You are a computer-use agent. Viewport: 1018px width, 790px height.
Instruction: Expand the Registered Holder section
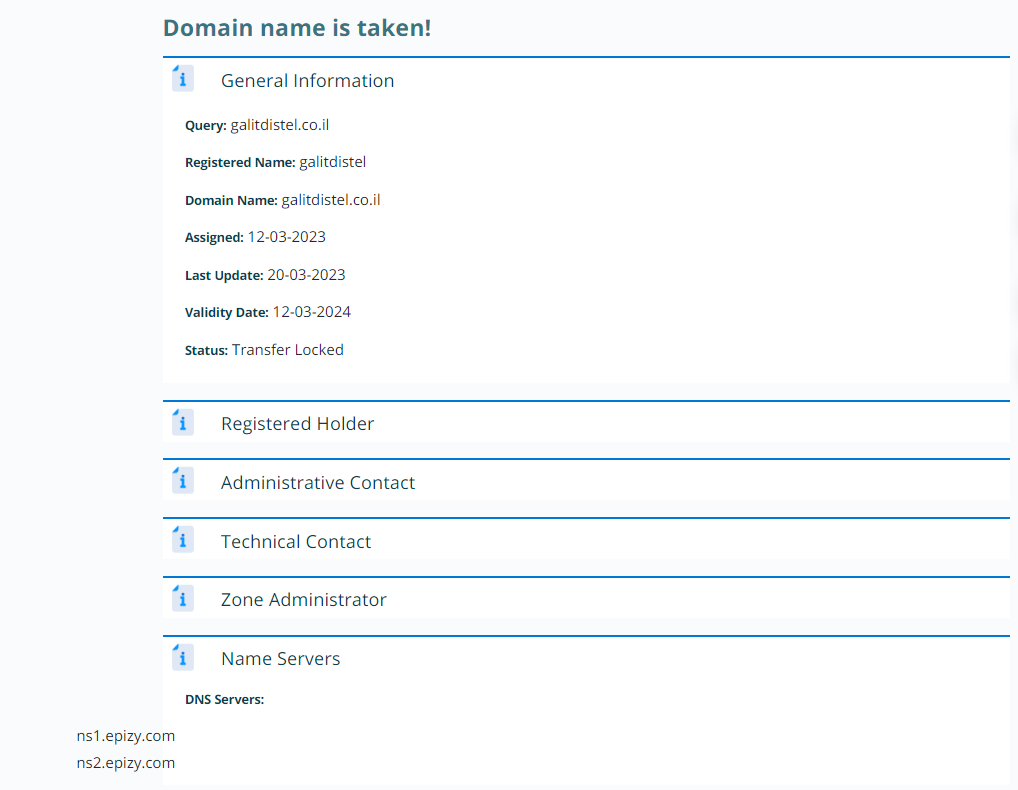[x=586, y=423]
